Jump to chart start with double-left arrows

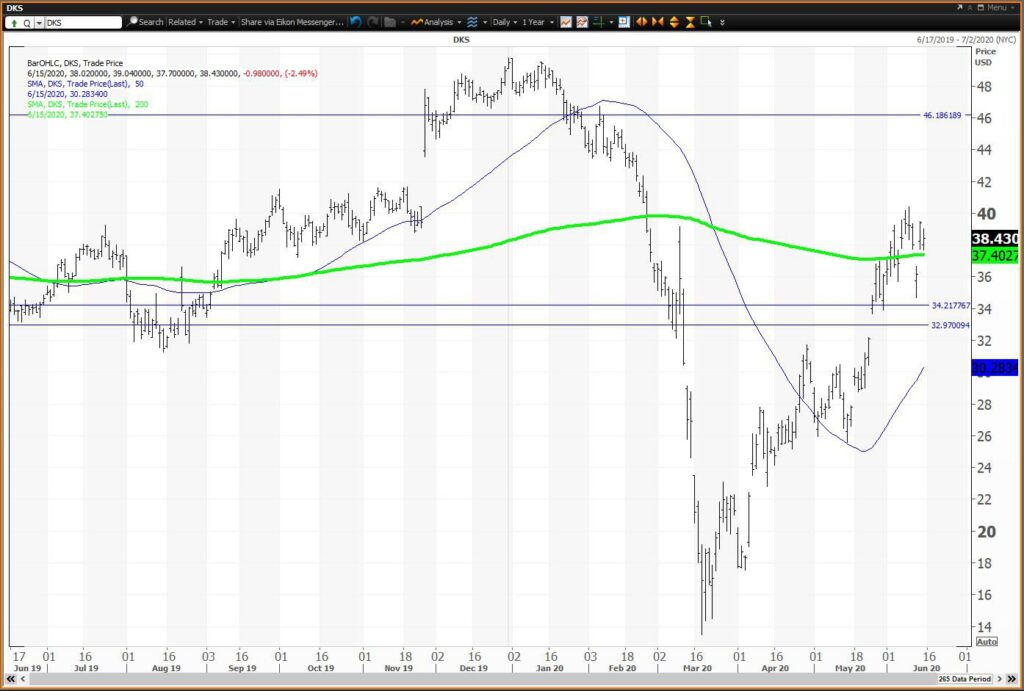[x=10, y=679]
